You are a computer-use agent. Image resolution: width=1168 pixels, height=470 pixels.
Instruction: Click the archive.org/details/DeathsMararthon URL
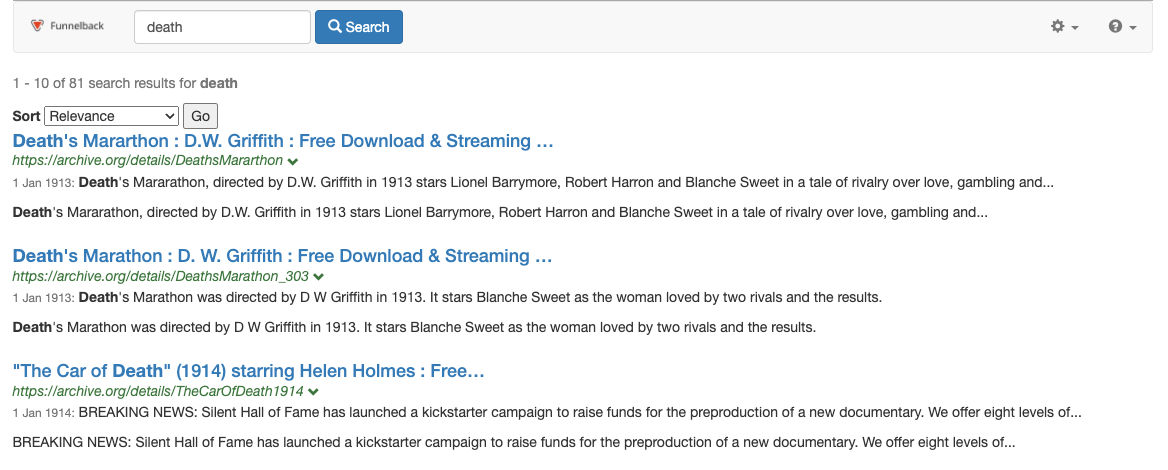148,160
